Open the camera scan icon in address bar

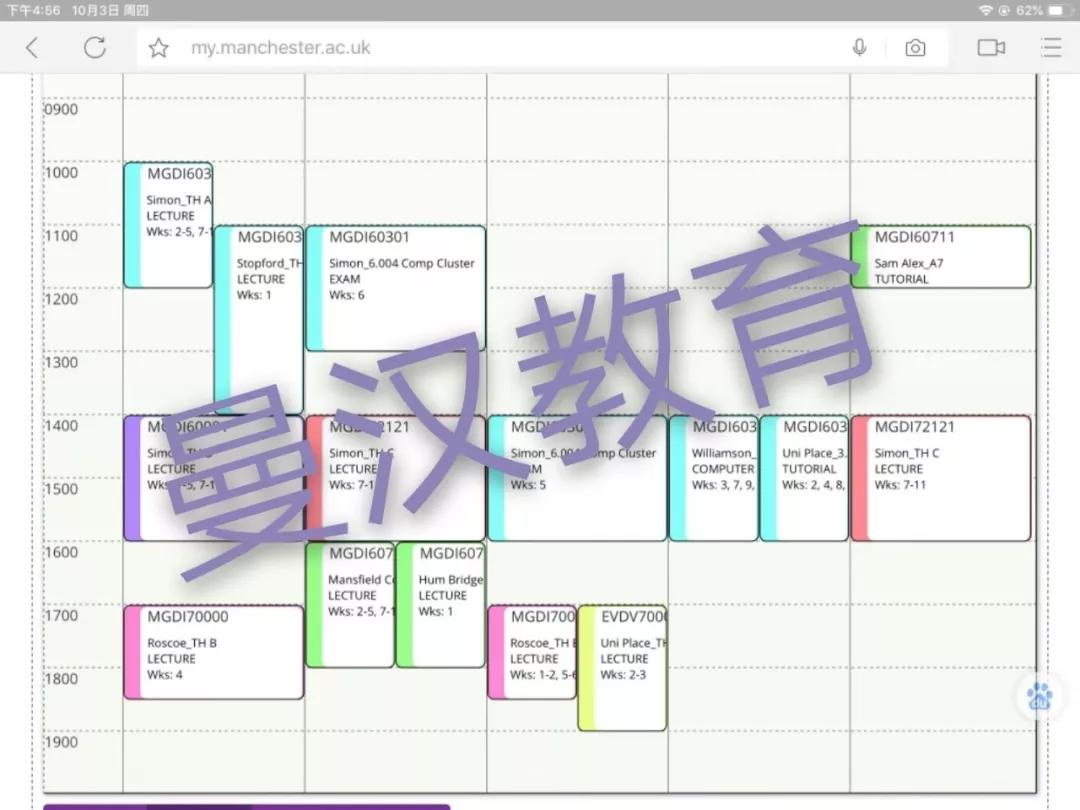coord(915,46)
